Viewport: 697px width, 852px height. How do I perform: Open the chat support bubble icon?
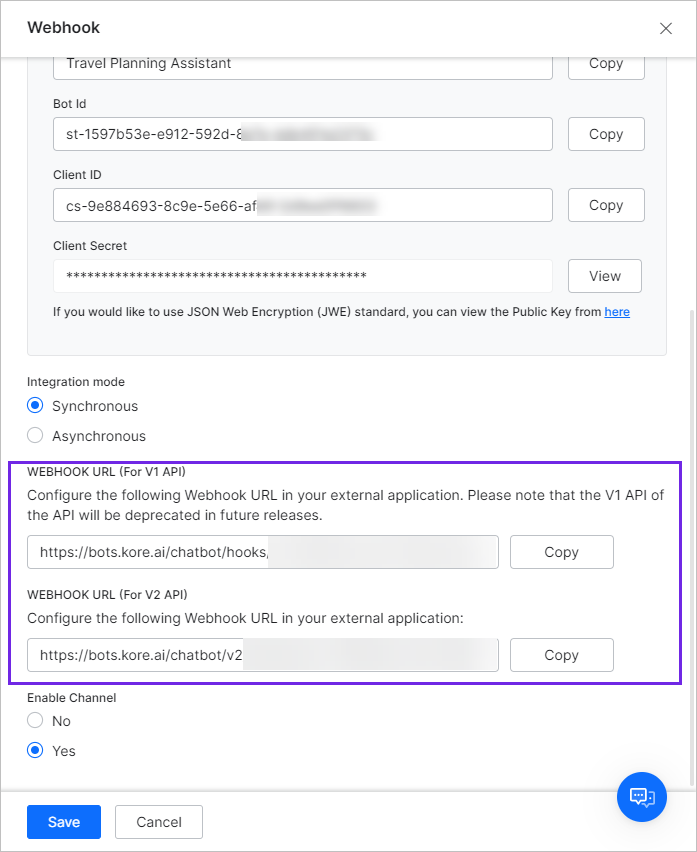tap(642, 797)
